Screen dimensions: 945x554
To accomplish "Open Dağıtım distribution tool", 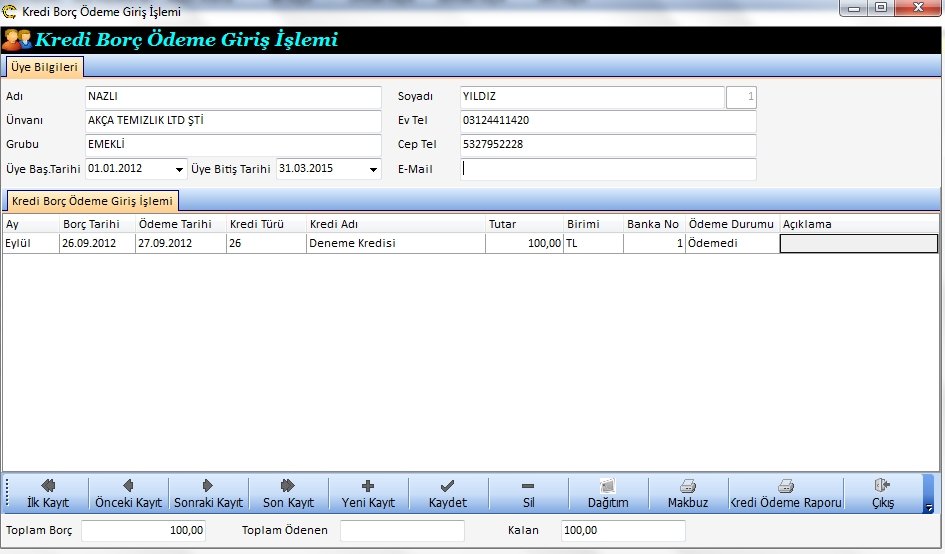I will 608,493.
